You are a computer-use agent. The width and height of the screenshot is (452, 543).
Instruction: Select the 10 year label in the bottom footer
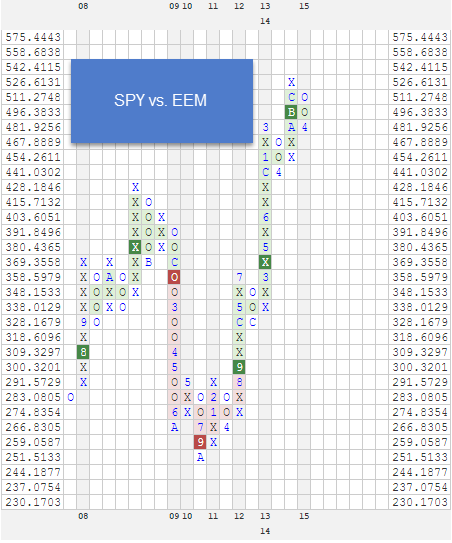point(187,516)
